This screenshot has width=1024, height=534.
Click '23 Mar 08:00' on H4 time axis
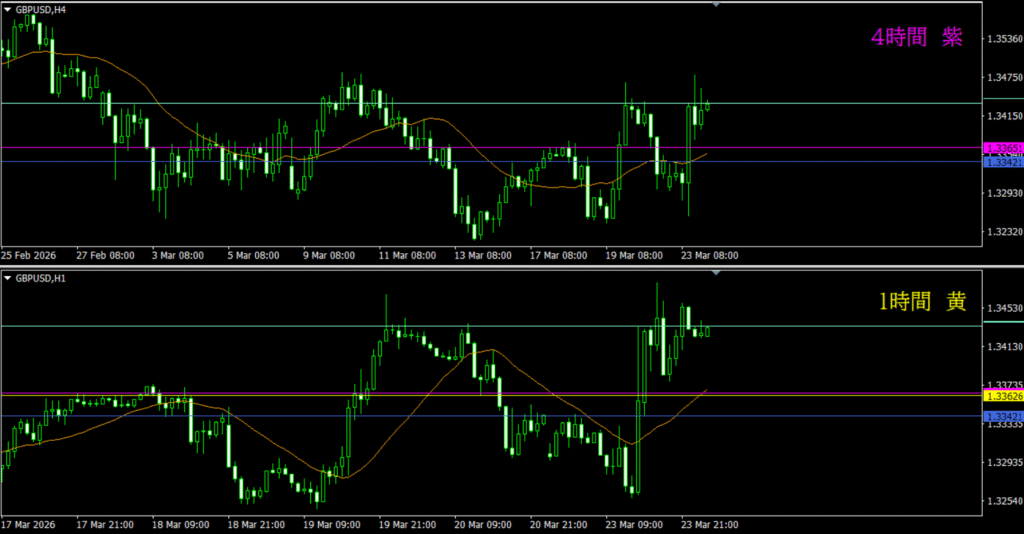click(x=709, y=256)
